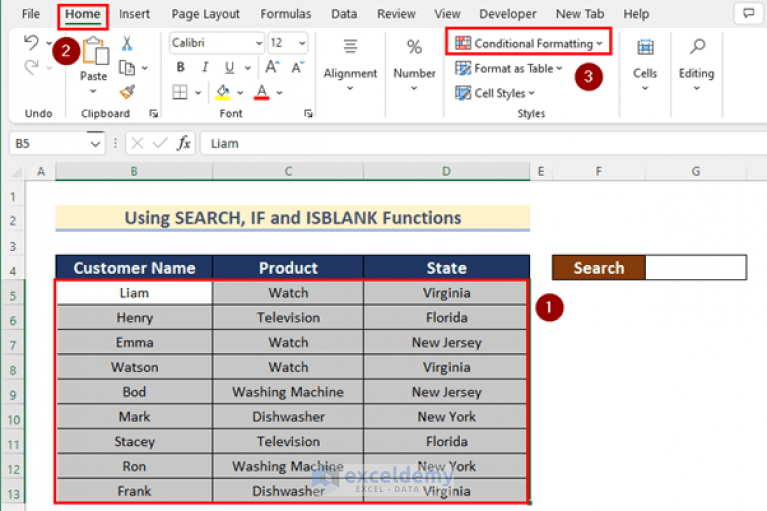Select column F header

[x=598, y=172]
